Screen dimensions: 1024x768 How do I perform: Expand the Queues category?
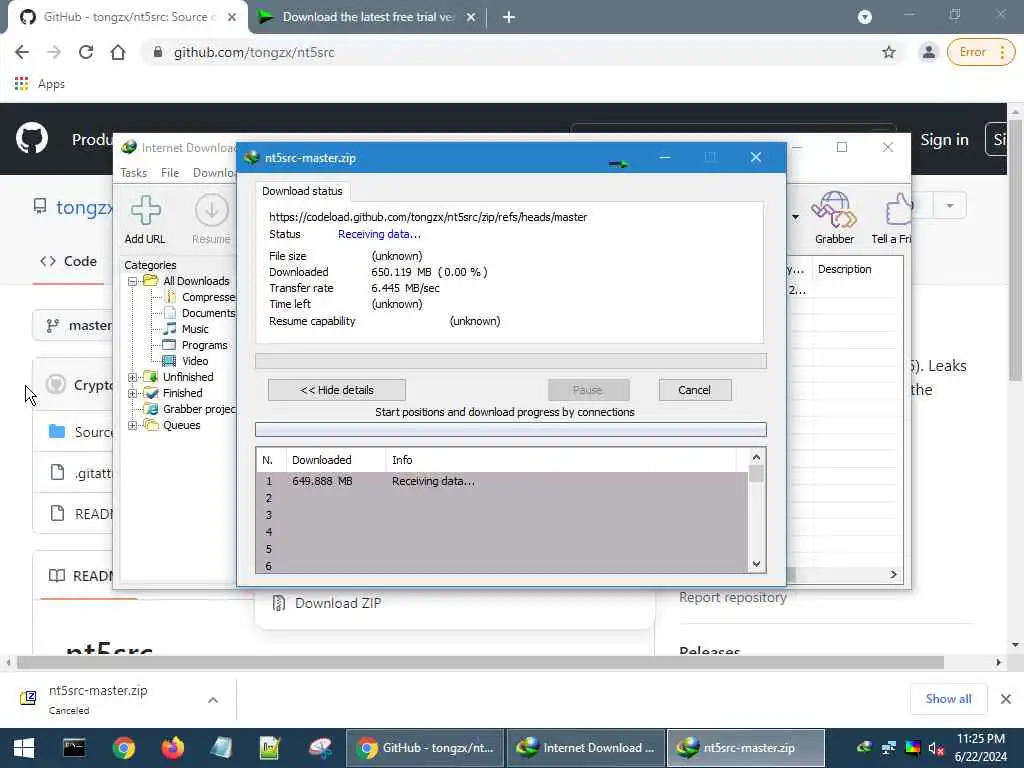pyautogui.click(x=133, y=426)
